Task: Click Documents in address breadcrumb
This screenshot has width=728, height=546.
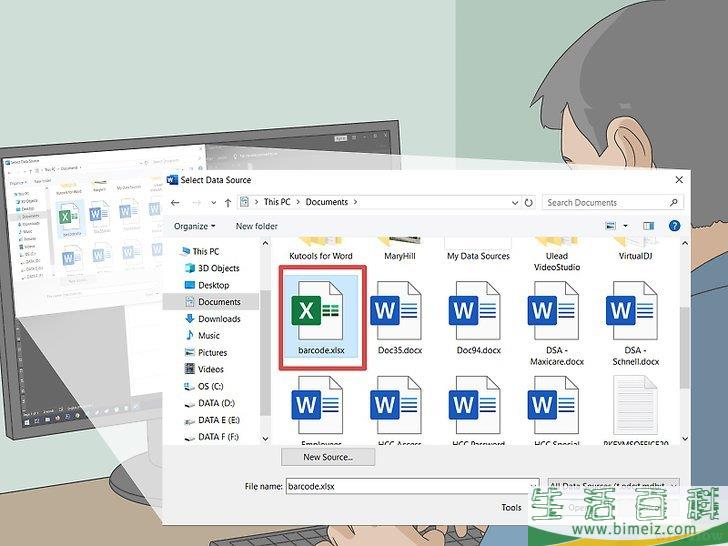Action: 327,202
